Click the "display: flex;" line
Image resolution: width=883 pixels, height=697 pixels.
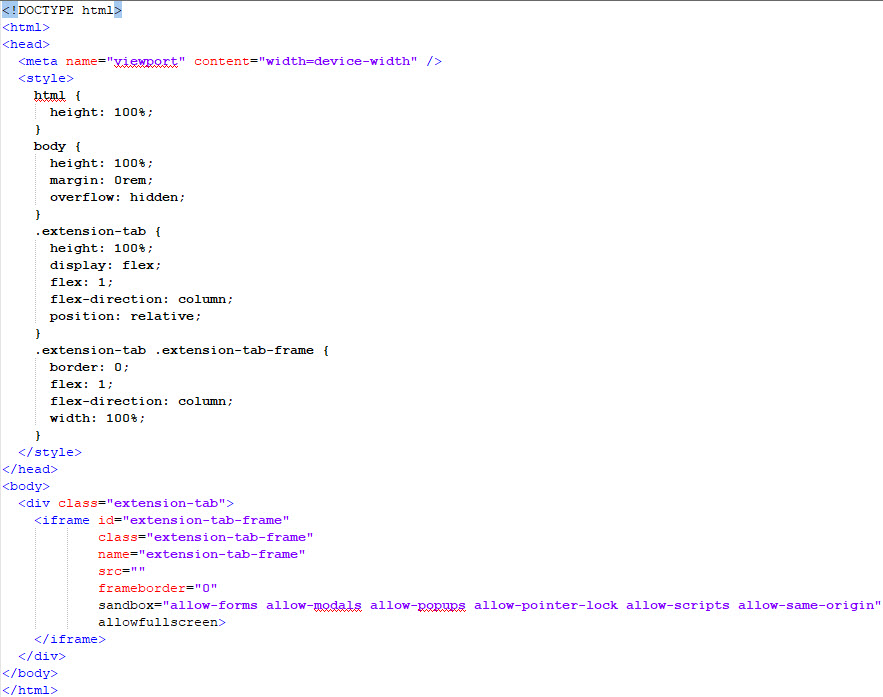(105, 265)
